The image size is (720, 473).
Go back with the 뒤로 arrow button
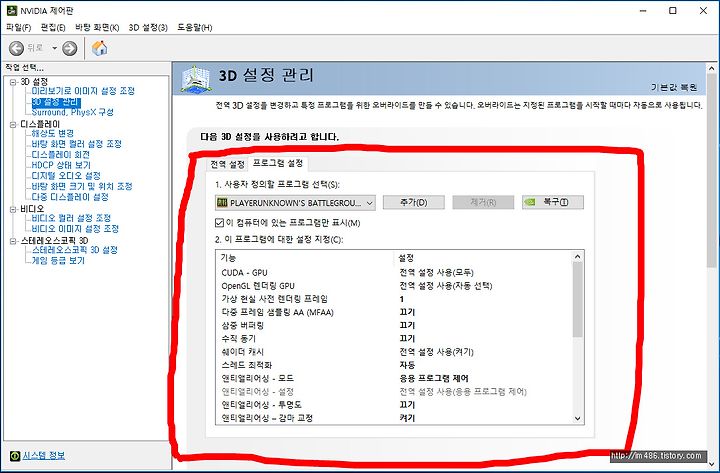[17, 48]
